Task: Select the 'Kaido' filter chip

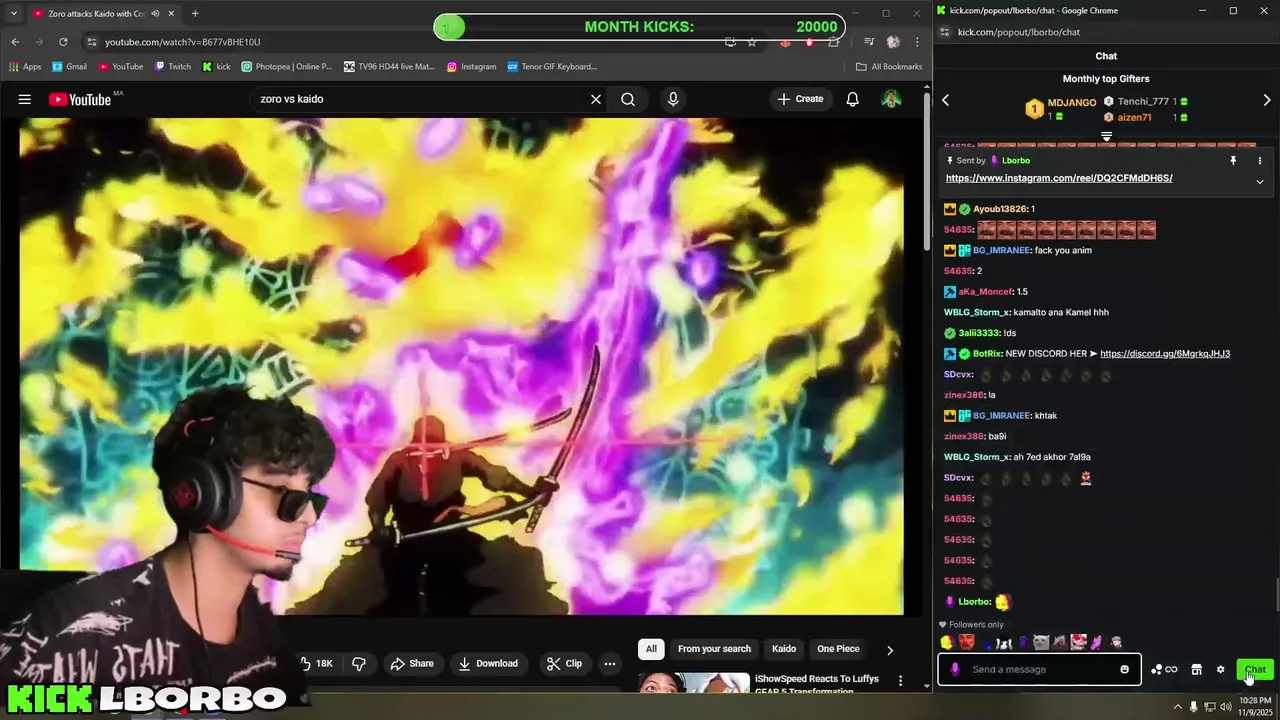Action: pyautogui.click(x=784, y=649)
